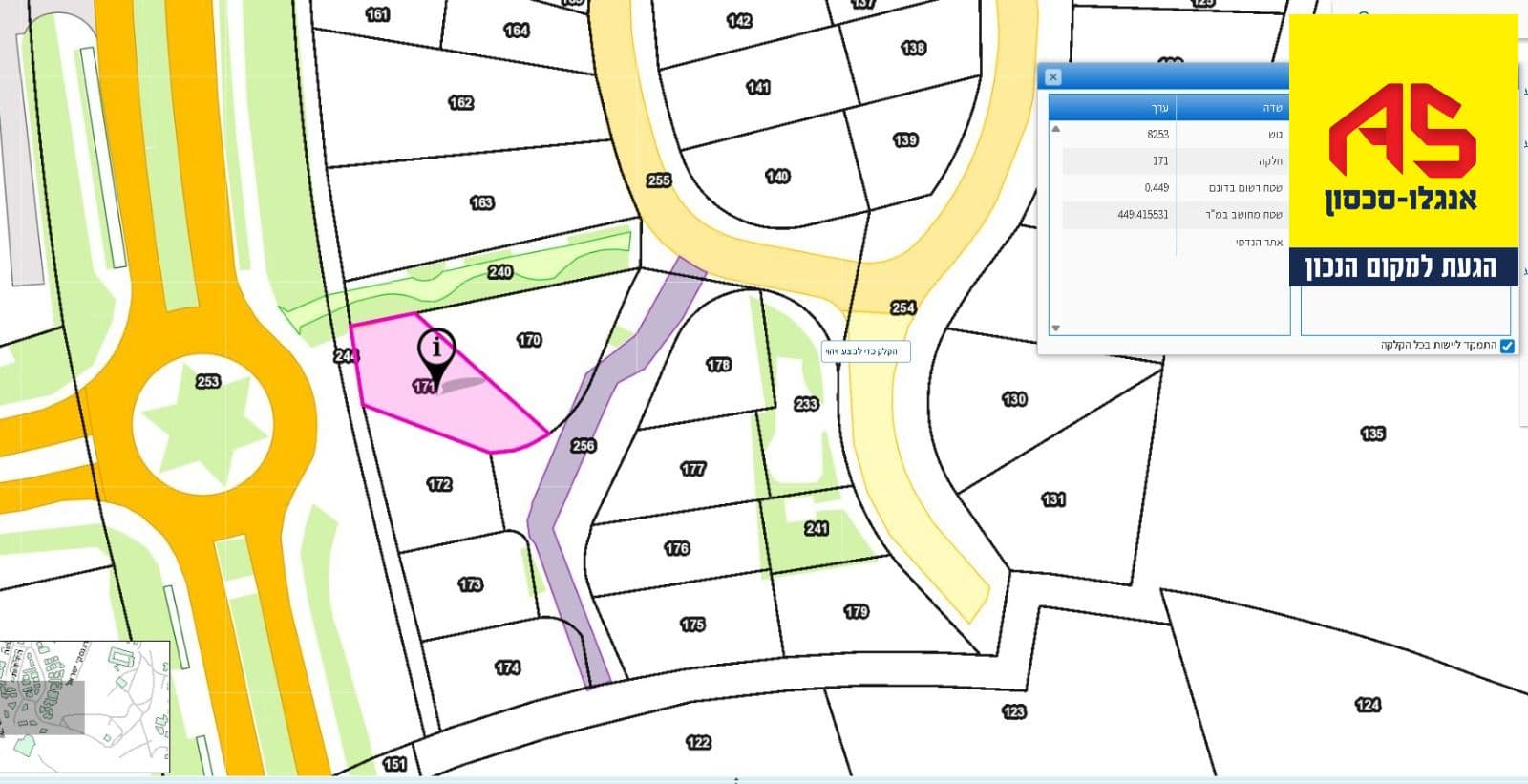Click the yellow road labeled 254
The height and width of the screenshot is (784, 1528).
902,307
